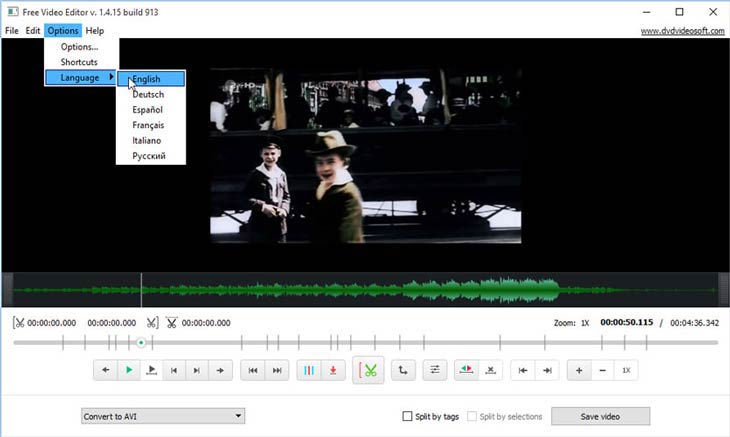The width and height of the screenshot is (730, 437).
Task: Click the rotate video button
Action: [x=403, y=370]
